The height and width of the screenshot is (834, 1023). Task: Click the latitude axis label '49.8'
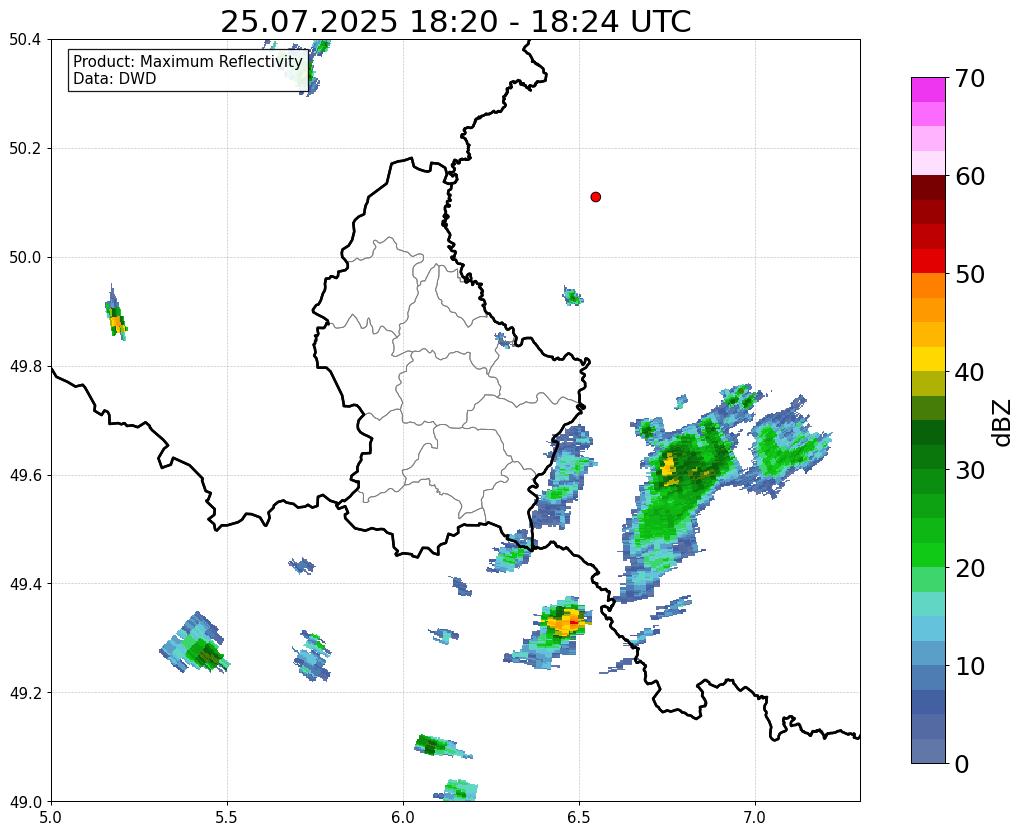[x=25, y=367]
